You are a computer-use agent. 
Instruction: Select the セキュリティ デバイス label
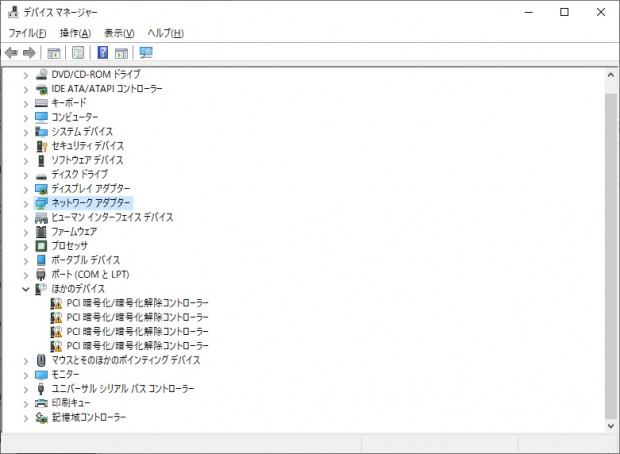[x=88, y=146]
